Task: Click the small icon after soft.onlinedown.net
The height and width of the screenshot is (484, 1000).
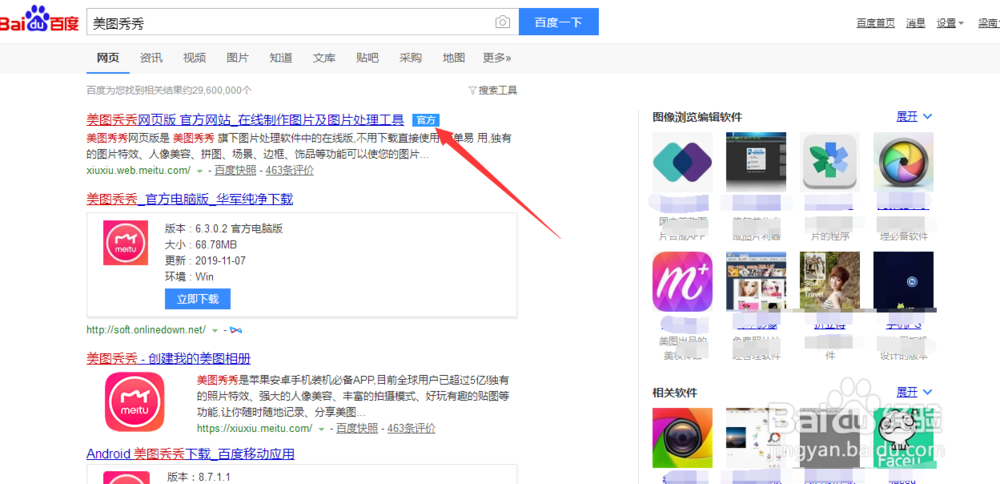Action: tap(235, 330)
